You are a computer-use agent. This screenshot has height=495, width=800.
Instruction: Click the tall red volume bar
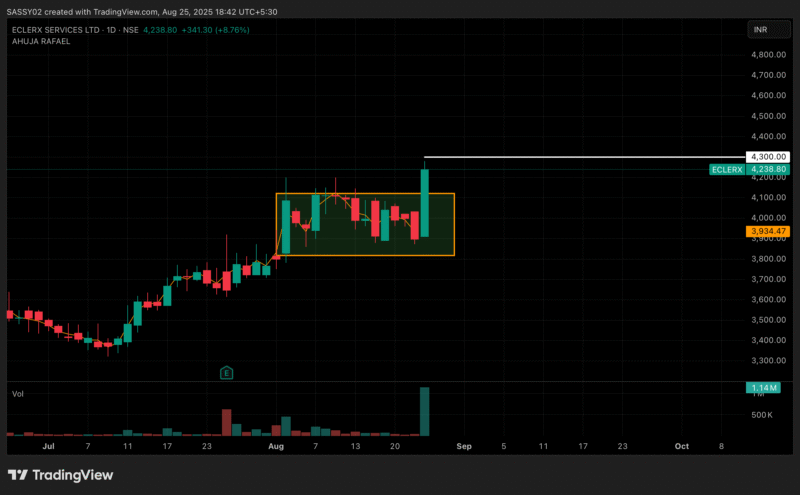point(226,422)
